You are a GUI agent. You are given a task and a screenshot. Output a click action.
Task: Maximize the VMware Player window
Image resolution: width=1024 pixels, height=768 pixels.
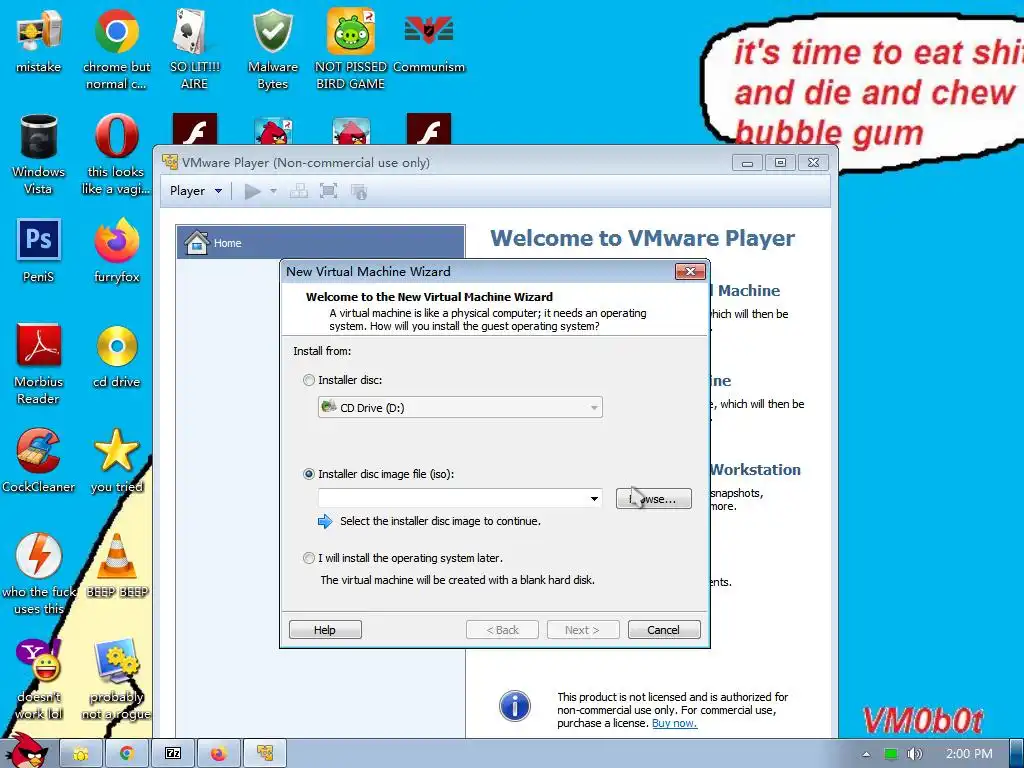780,163
